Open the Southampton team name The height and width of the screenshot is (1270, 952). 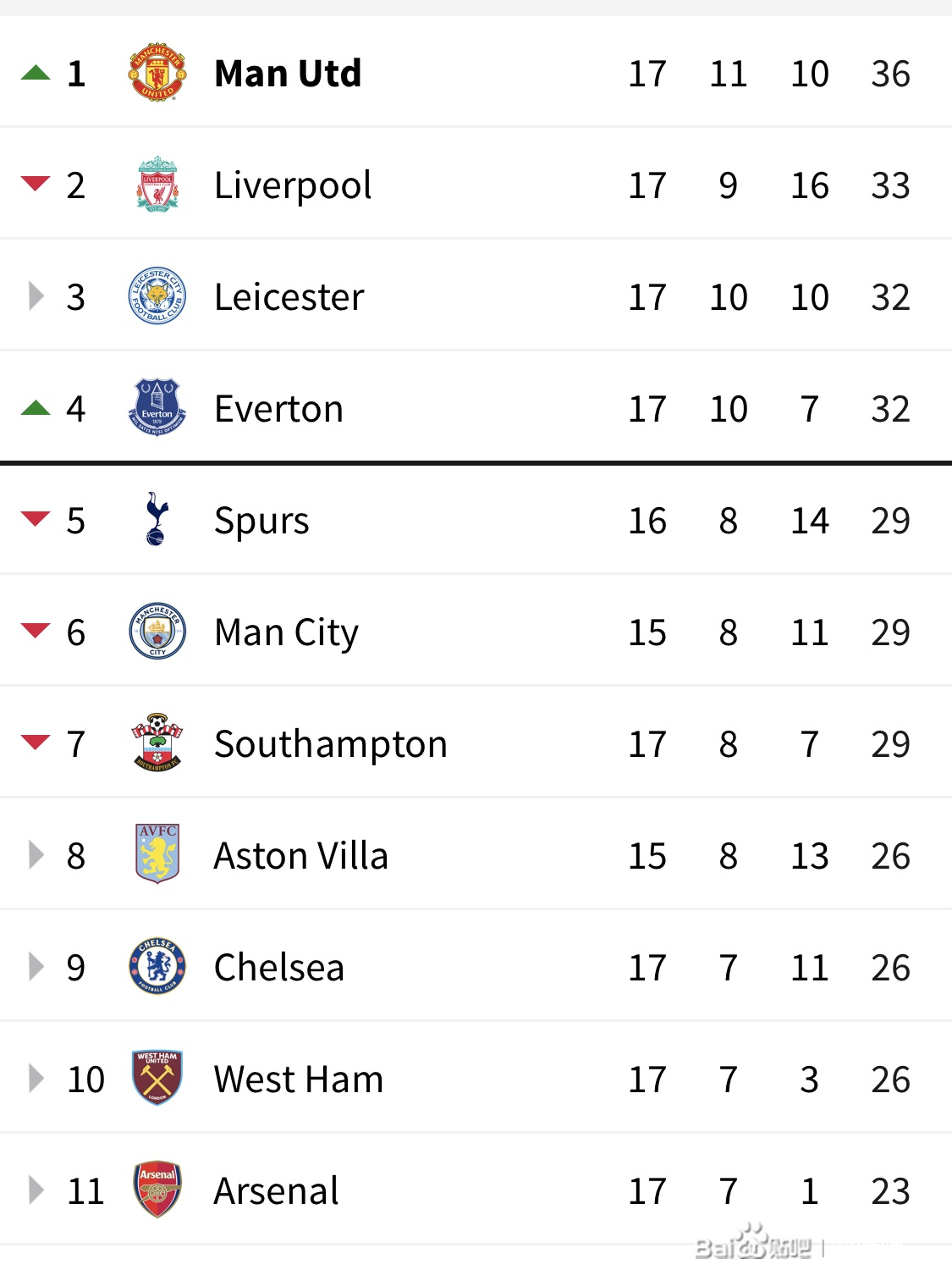click(330, 744)
